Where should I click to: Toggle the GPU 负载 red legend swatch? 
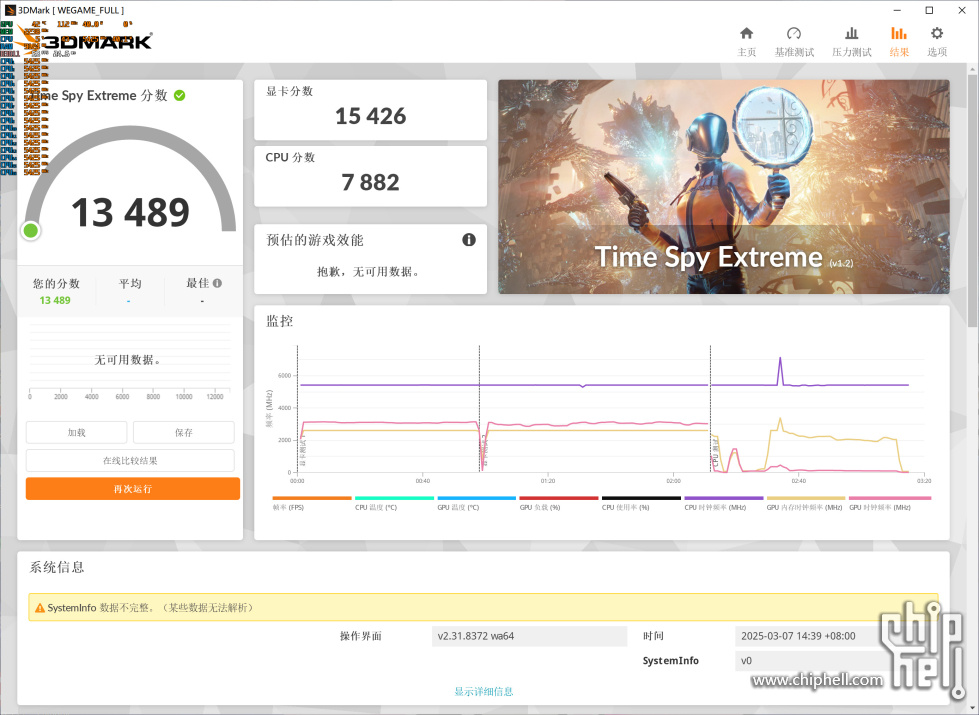click(559, 498)
